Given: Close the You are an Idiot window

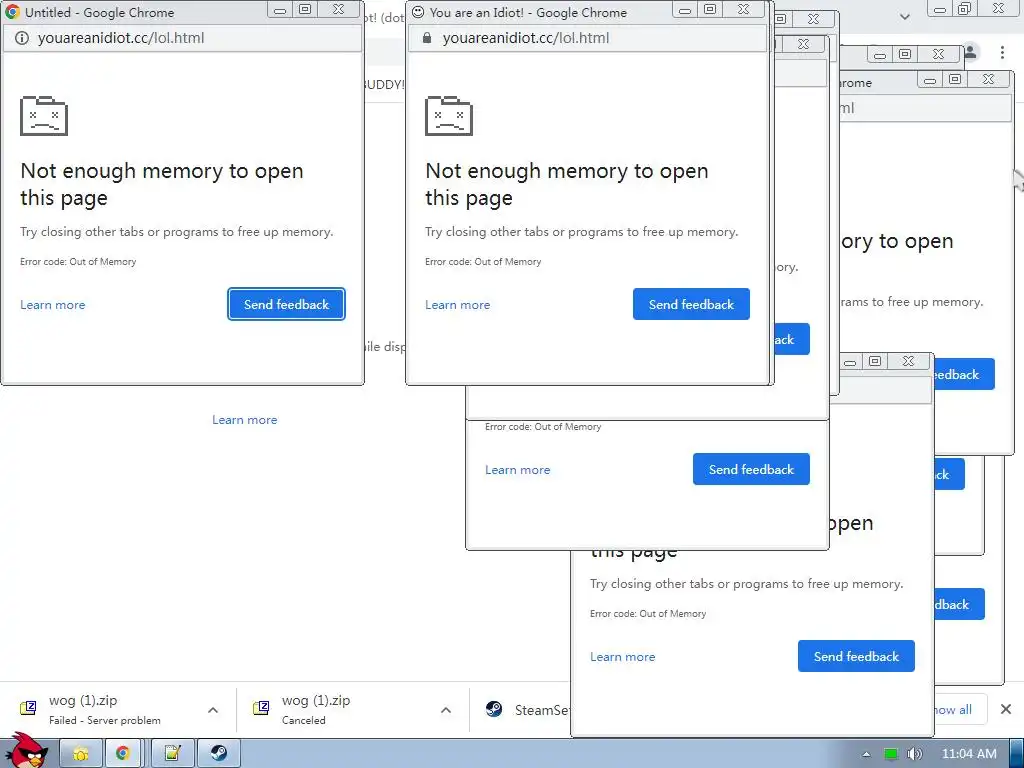Looking at the screenshot, I should point(743,9).
